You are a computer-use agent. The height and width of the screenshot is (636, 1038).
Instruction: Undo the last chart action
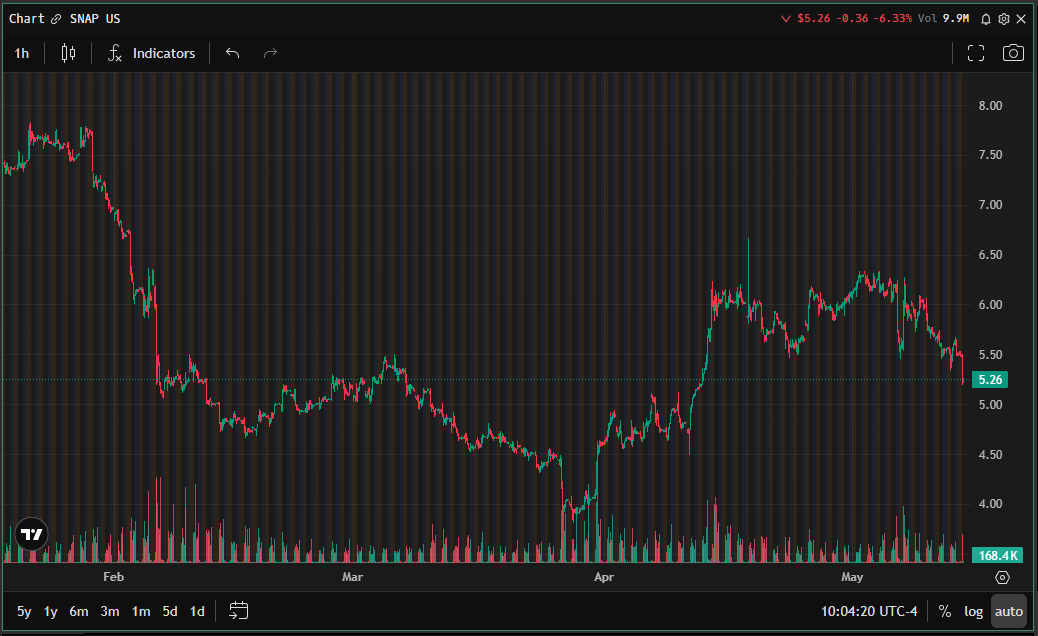(x=232, y=53)
